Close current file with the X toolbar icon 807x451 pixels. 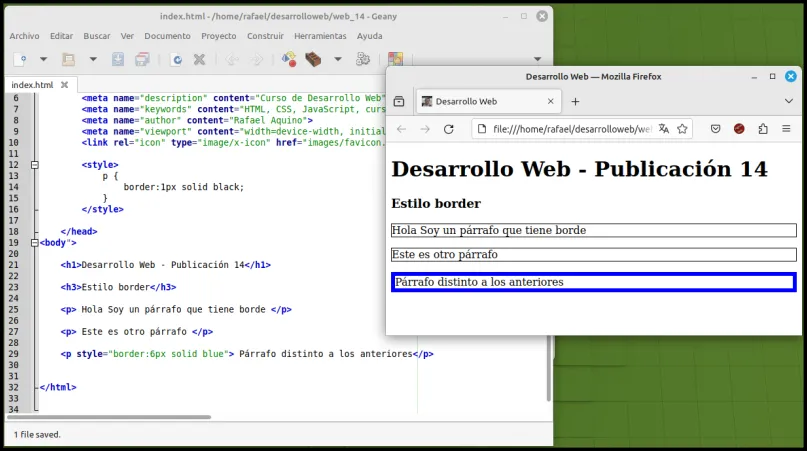coord(200,60)
